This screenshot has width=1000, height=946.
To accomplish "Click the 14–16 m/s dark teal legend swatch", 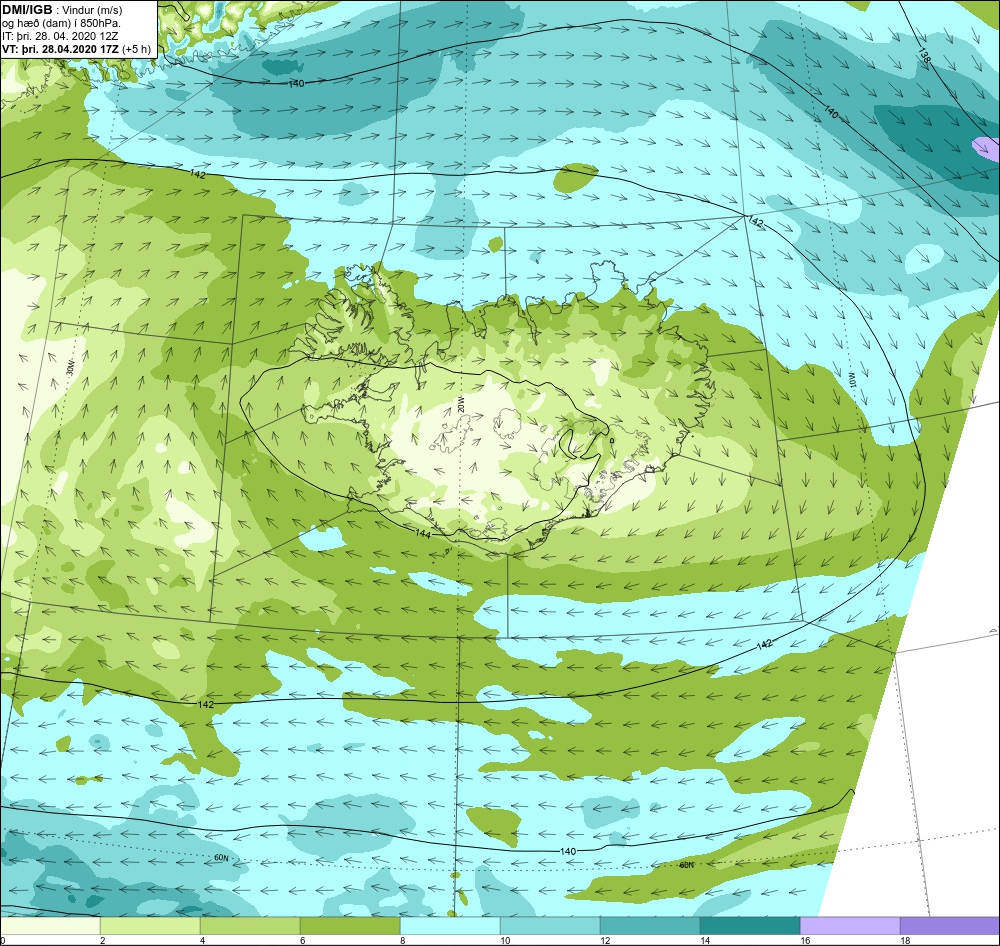I will 750,926.
